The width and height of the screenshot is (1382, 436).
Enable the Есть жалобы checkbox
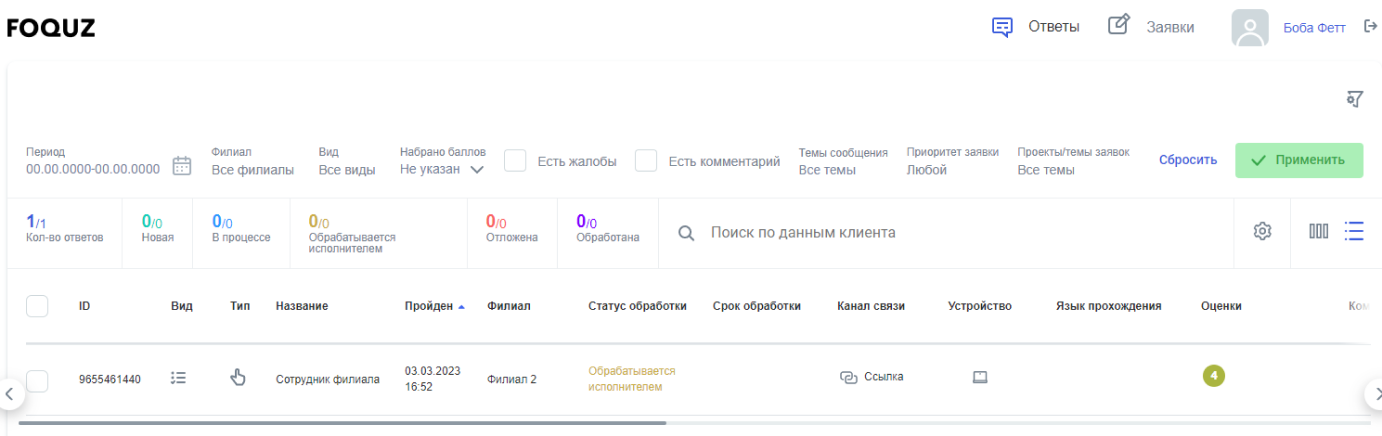515,161
